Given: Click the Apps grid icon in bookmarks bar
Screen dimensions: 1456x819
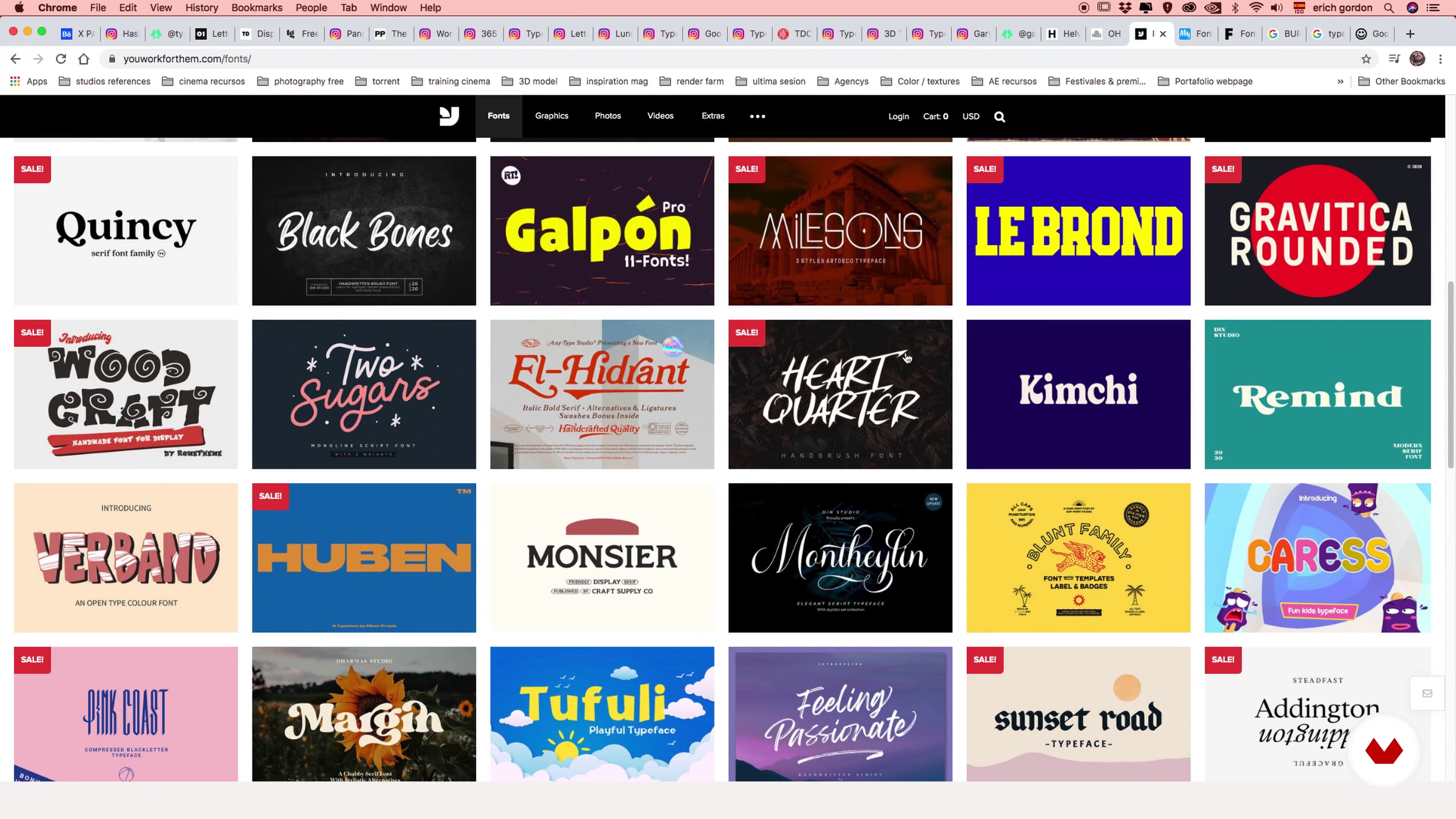Looking at the screenshot, I should click(15, 82).
